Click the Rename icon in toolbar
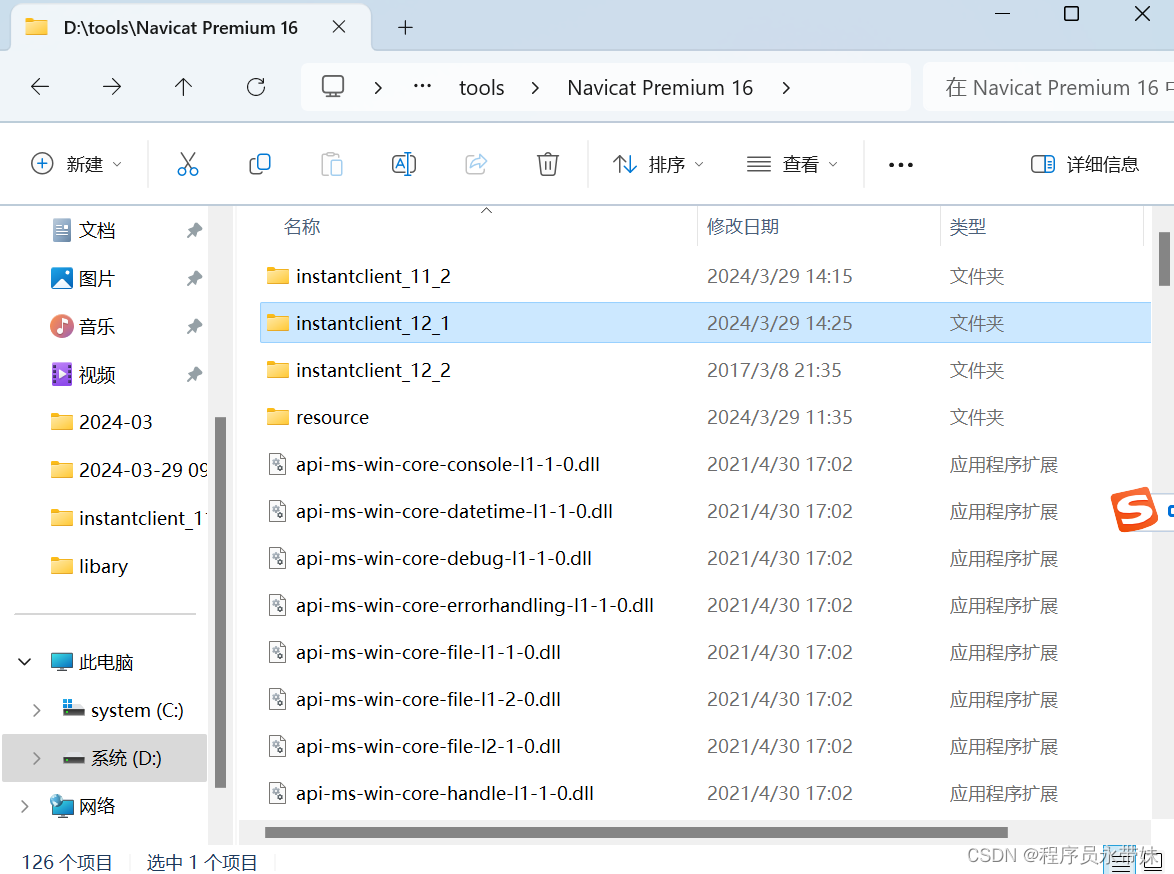This screenshot has height=874, width=1174. pos(404,163)
